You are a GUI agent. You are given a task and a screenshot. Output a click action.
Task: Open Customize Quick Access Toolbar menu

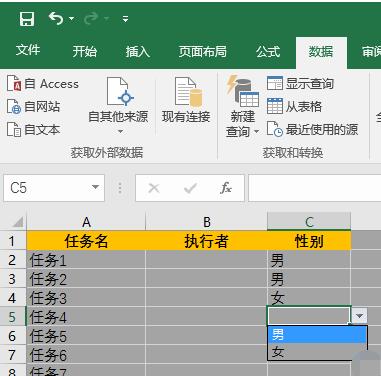[x=125, y=19]
